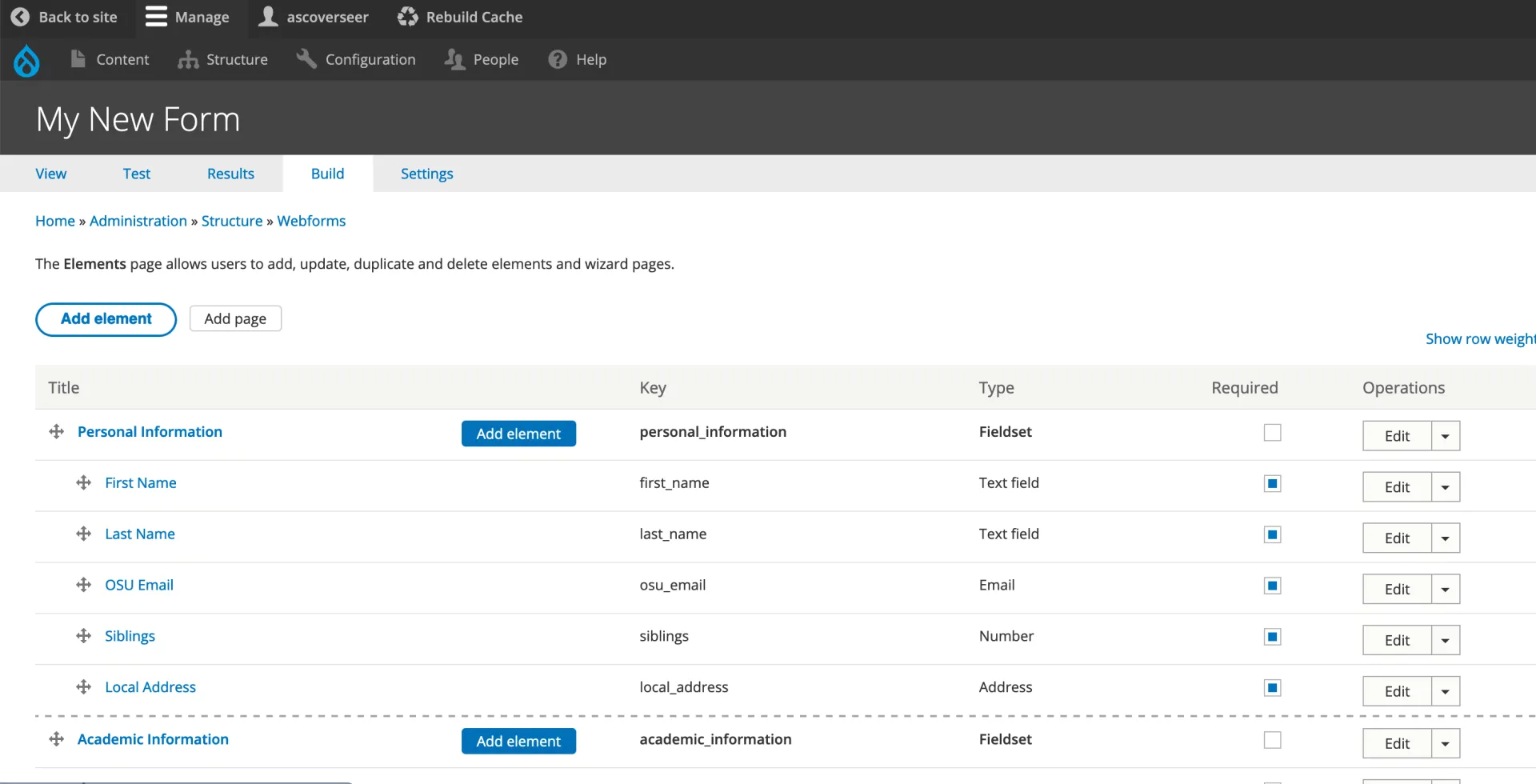
Task: Add element to Personal Information fieldset
Action: click(518, 434)
